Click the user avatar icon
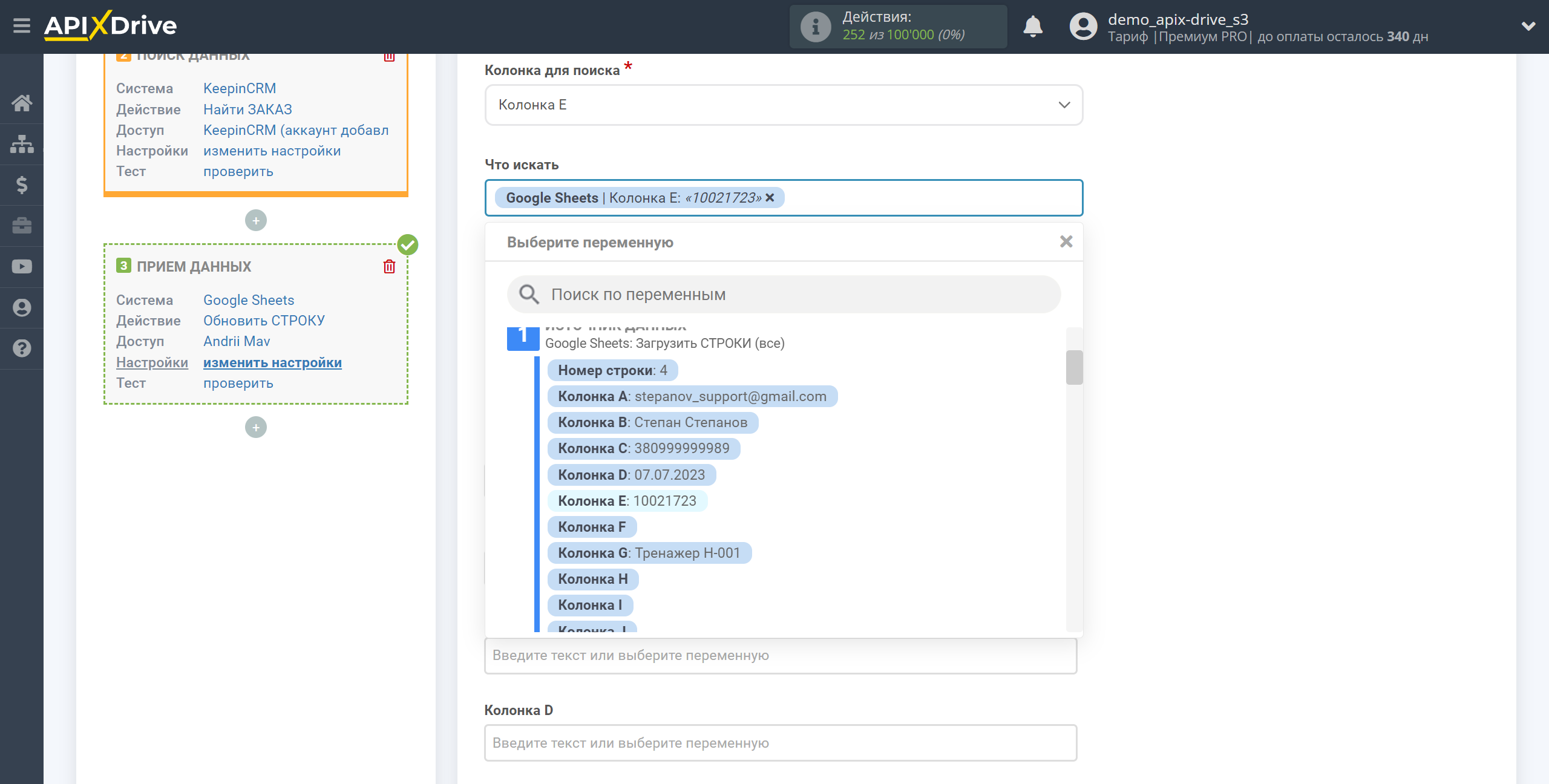The width and height of the screenshot is (1549, 784). 1083,27
